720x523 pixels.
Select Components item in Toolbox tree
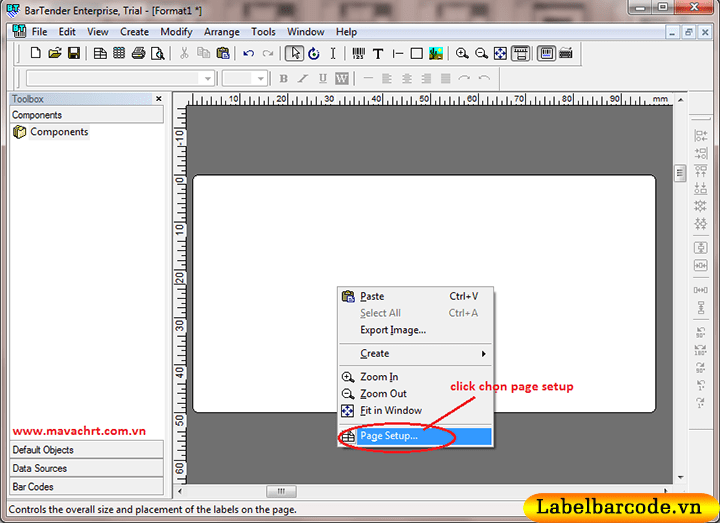point(59,132)
